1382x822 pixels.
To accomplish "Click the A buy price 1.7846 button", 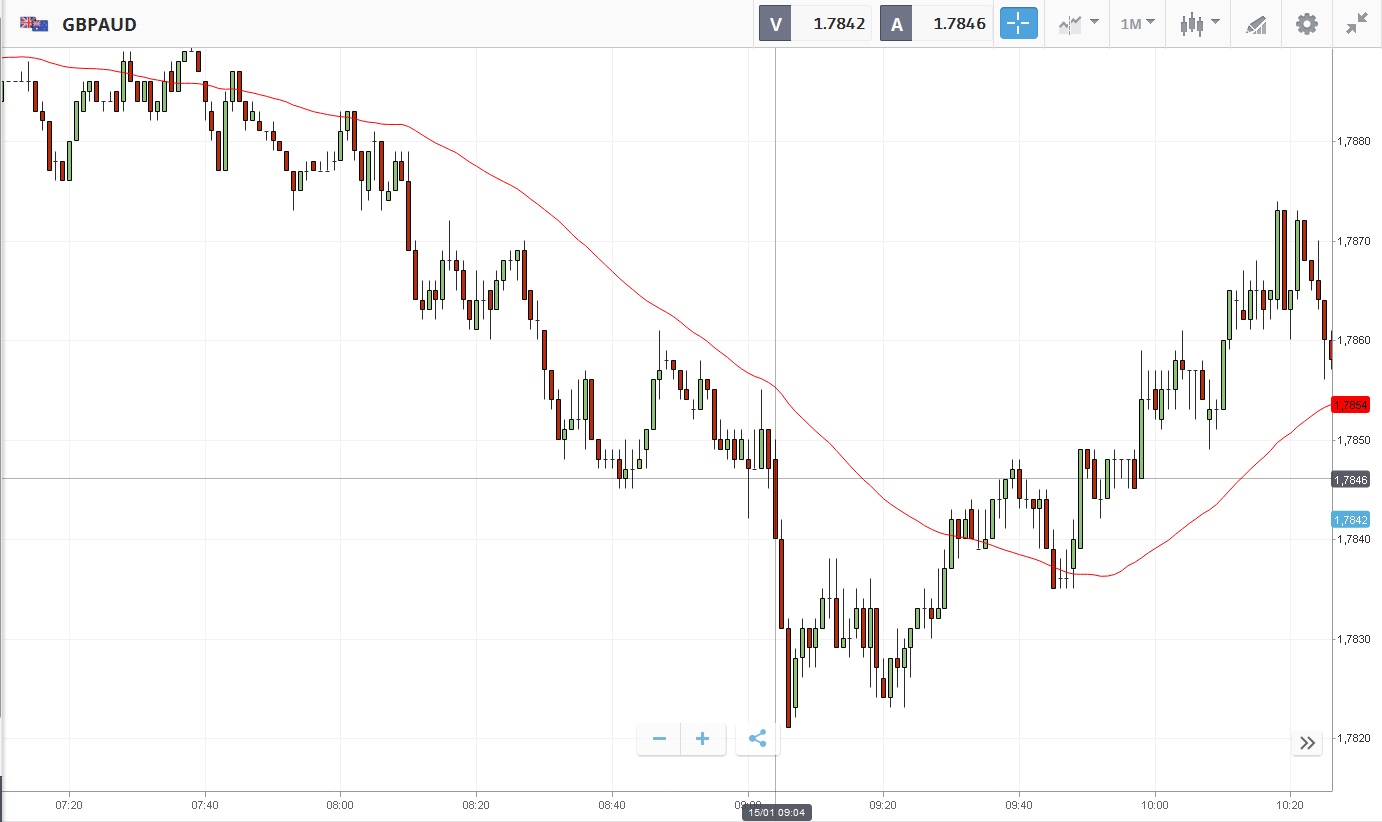I will click(x=936, y=24).
